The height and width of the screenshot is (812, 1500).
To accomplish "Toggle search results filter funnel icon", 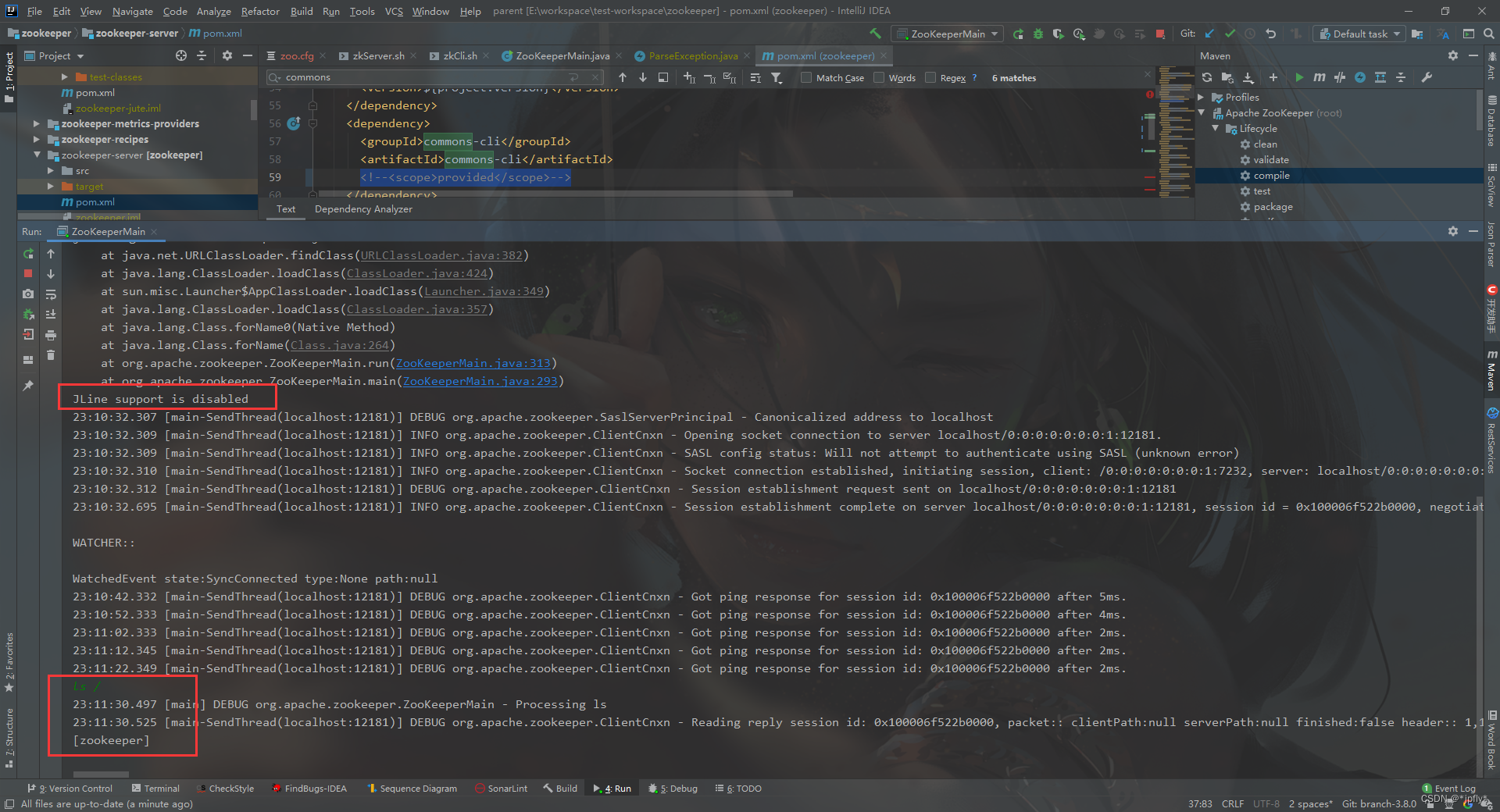I will pyautogui.click(x=777, y=77).
